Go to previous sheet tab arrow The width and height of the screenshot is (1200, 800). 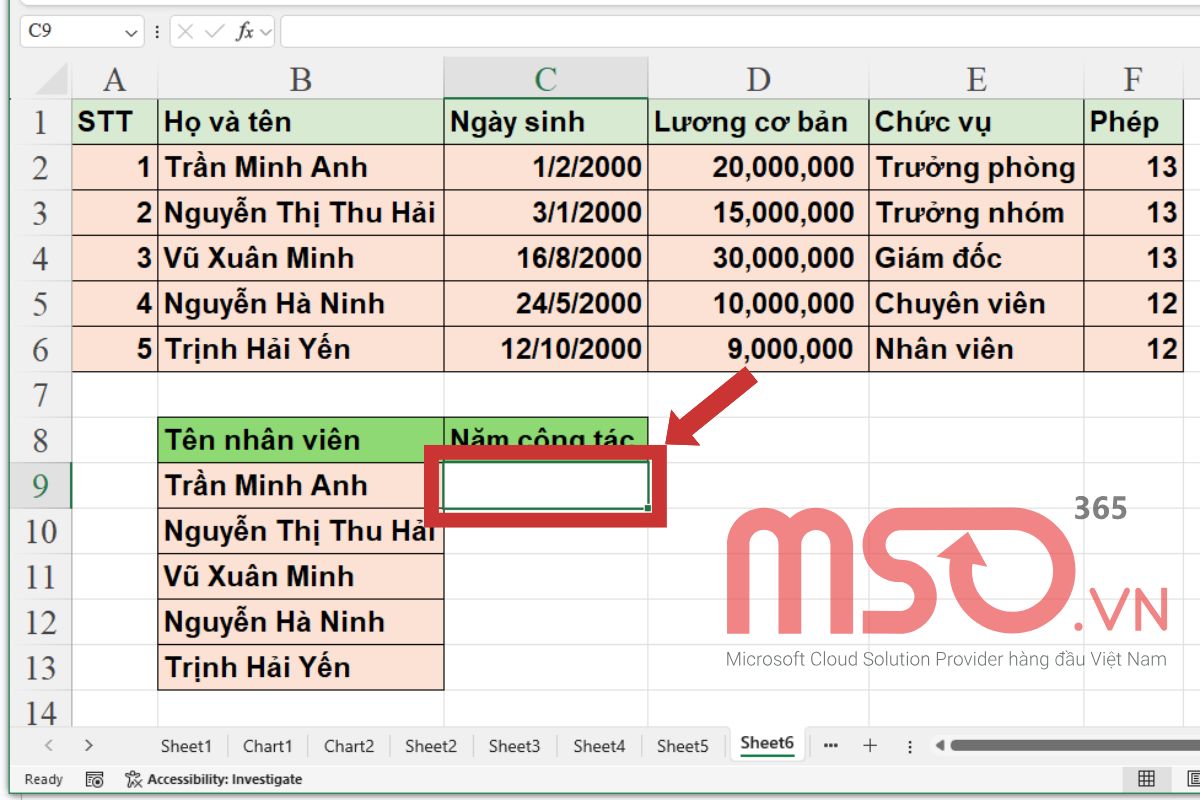pyautogui.click(x=49, y=745)
